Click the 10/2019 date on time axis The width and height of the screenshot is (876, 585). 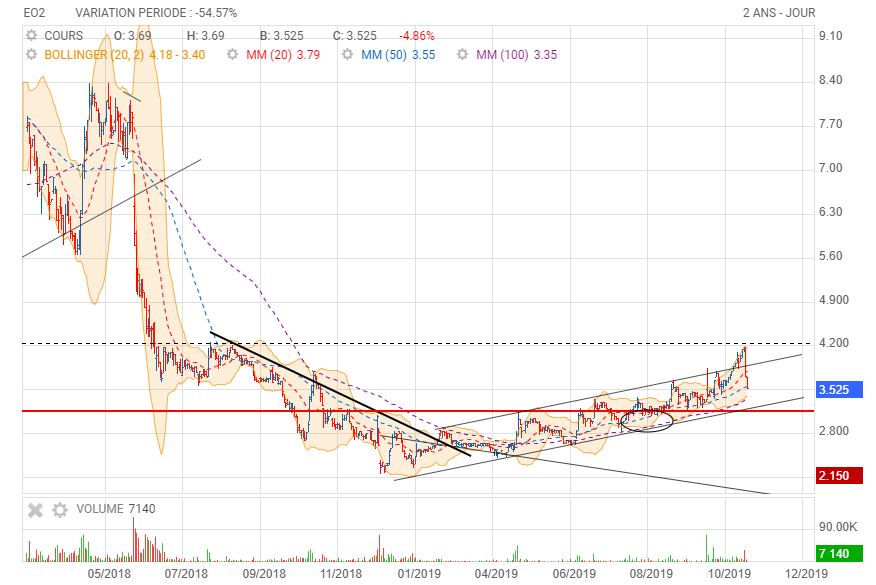[x=730, y=574]
